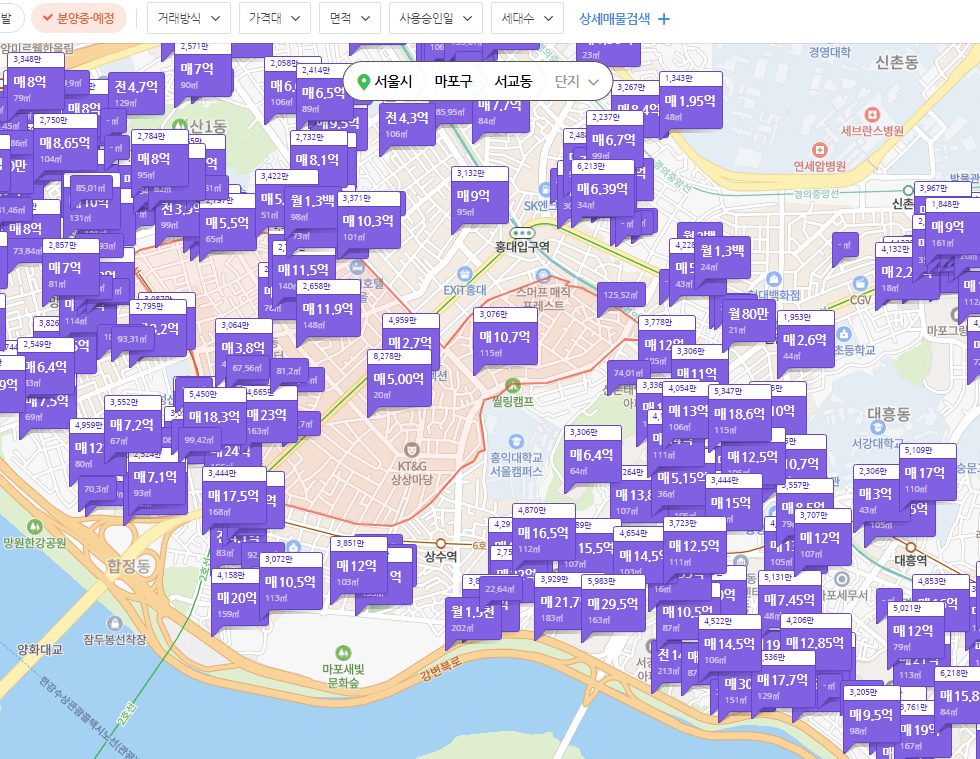Select 서교동 in location breadcrumb
Image resolution: width=980 pixels, height=759 pixels.
click(x=513, y=81)
